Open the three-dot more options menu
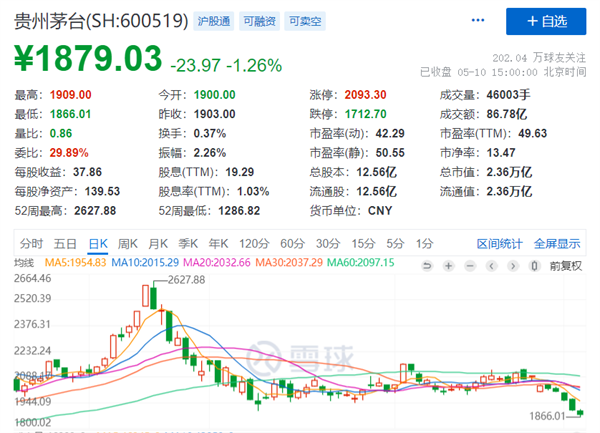 click(478, 20)
